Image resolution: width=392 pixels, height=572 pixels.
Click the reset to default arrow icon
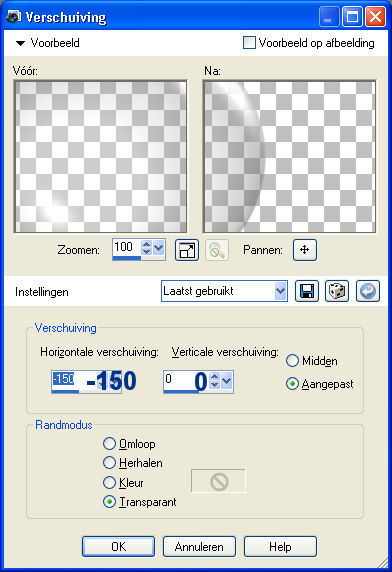point(368,291)
